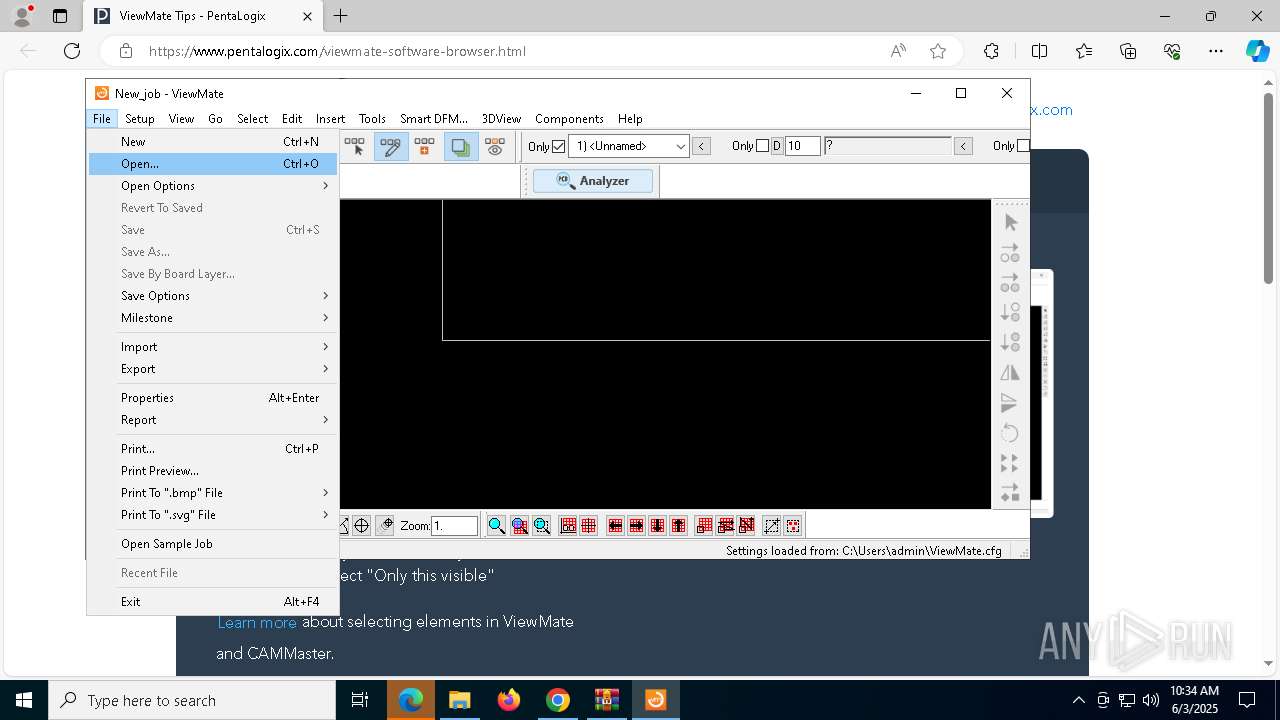
Task: Expand the Open Options submenu
Action: 213,186
